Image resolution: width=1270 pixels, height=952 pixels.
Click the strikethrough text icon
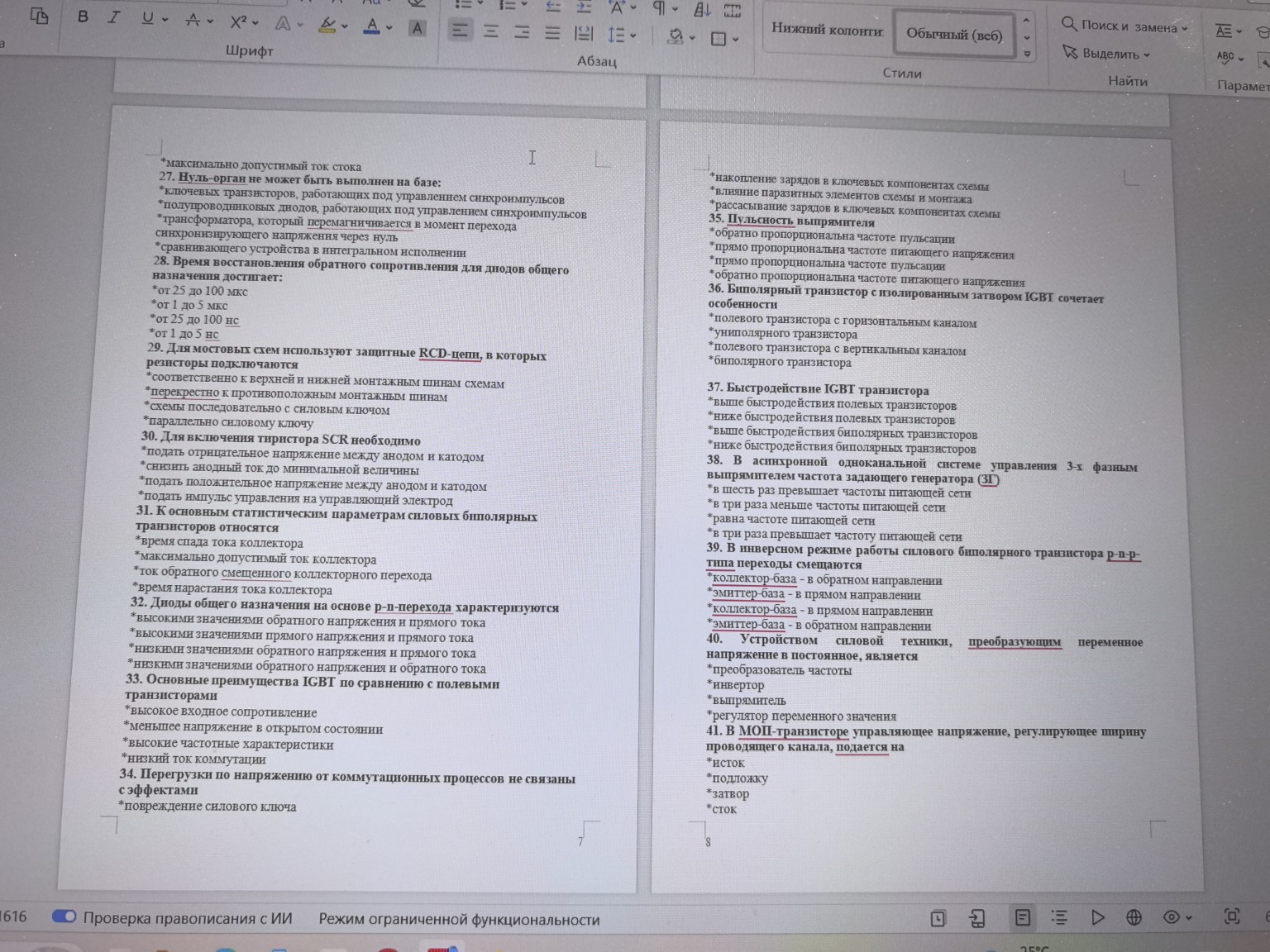click(x=193, y=20)
